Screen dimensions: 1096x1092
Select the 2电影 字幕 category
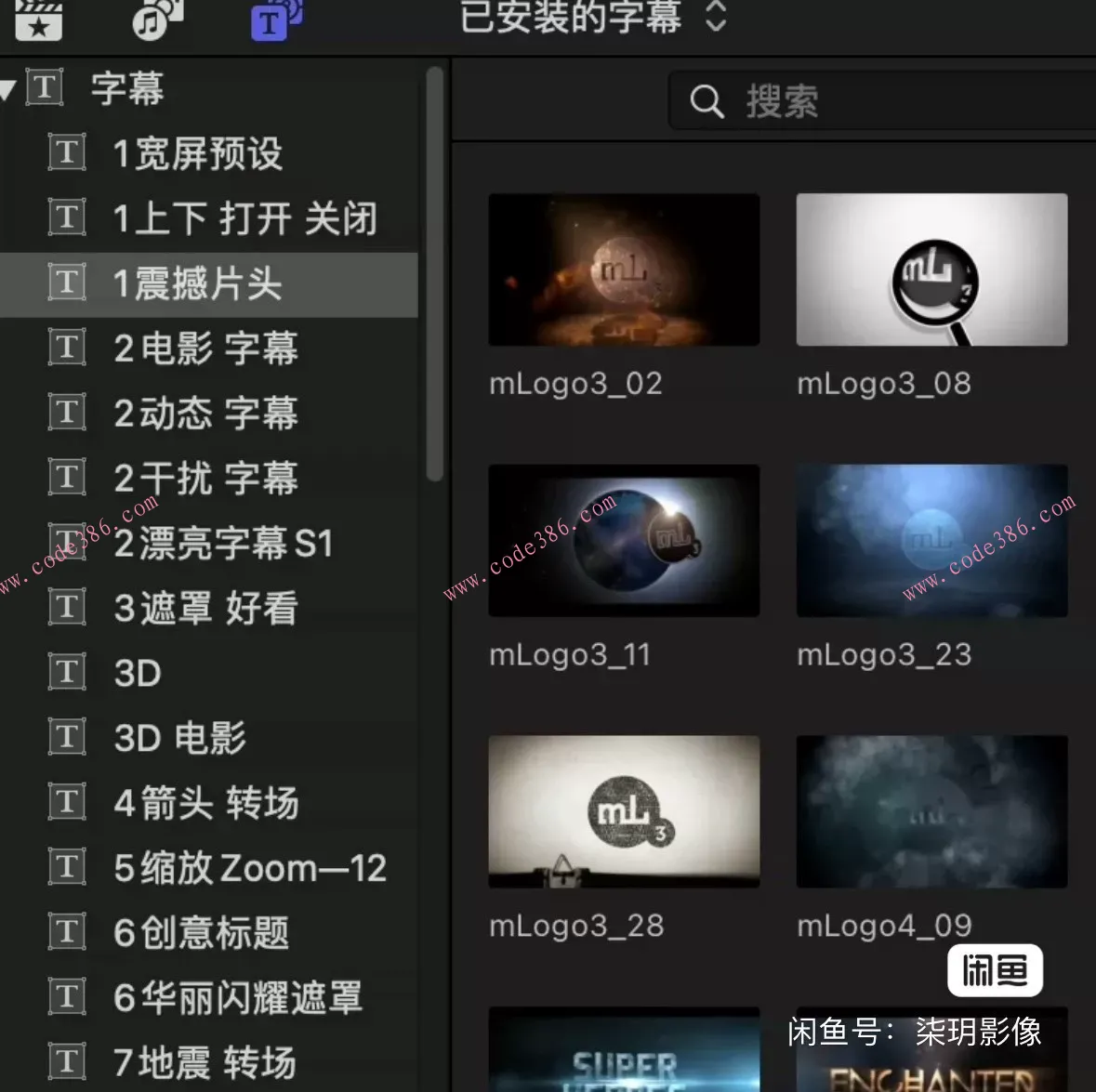pyautogui.click(x=206, y=349)
